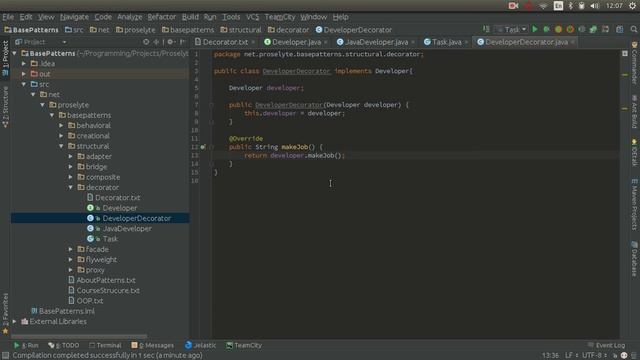The image size is (640, 360).
Task: Collapse the src folder arrow
Action: (24, 84)
